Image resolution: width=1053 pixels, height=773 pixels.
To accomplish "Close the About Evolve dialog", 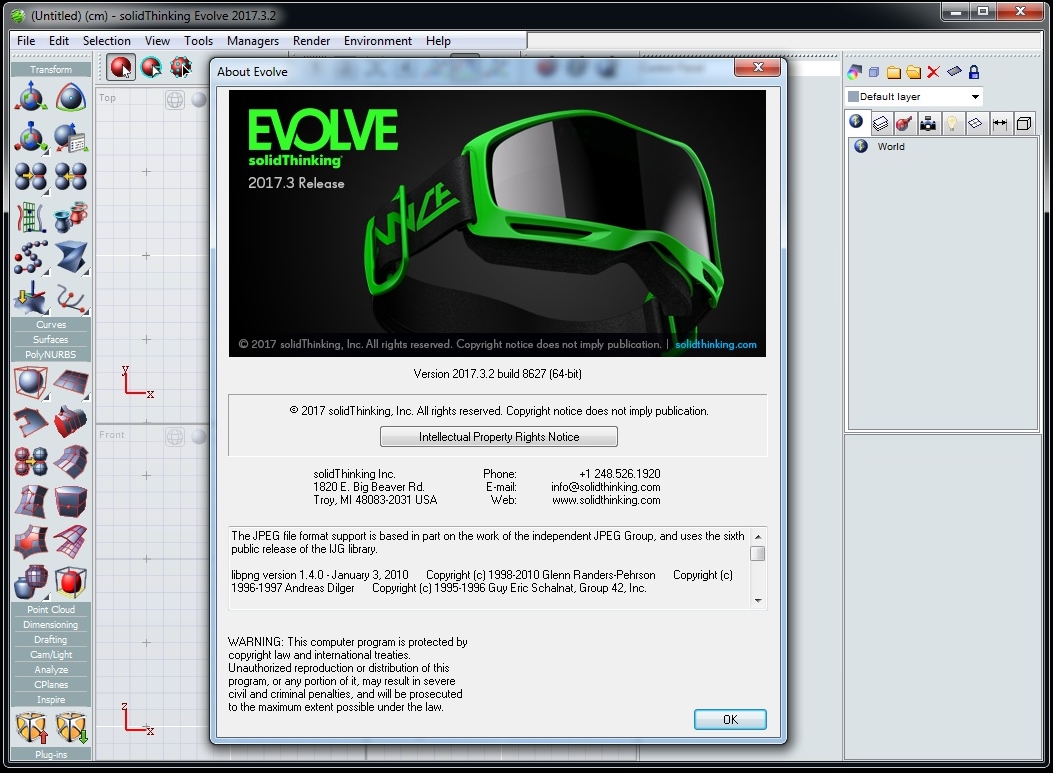I will [758, 67].
